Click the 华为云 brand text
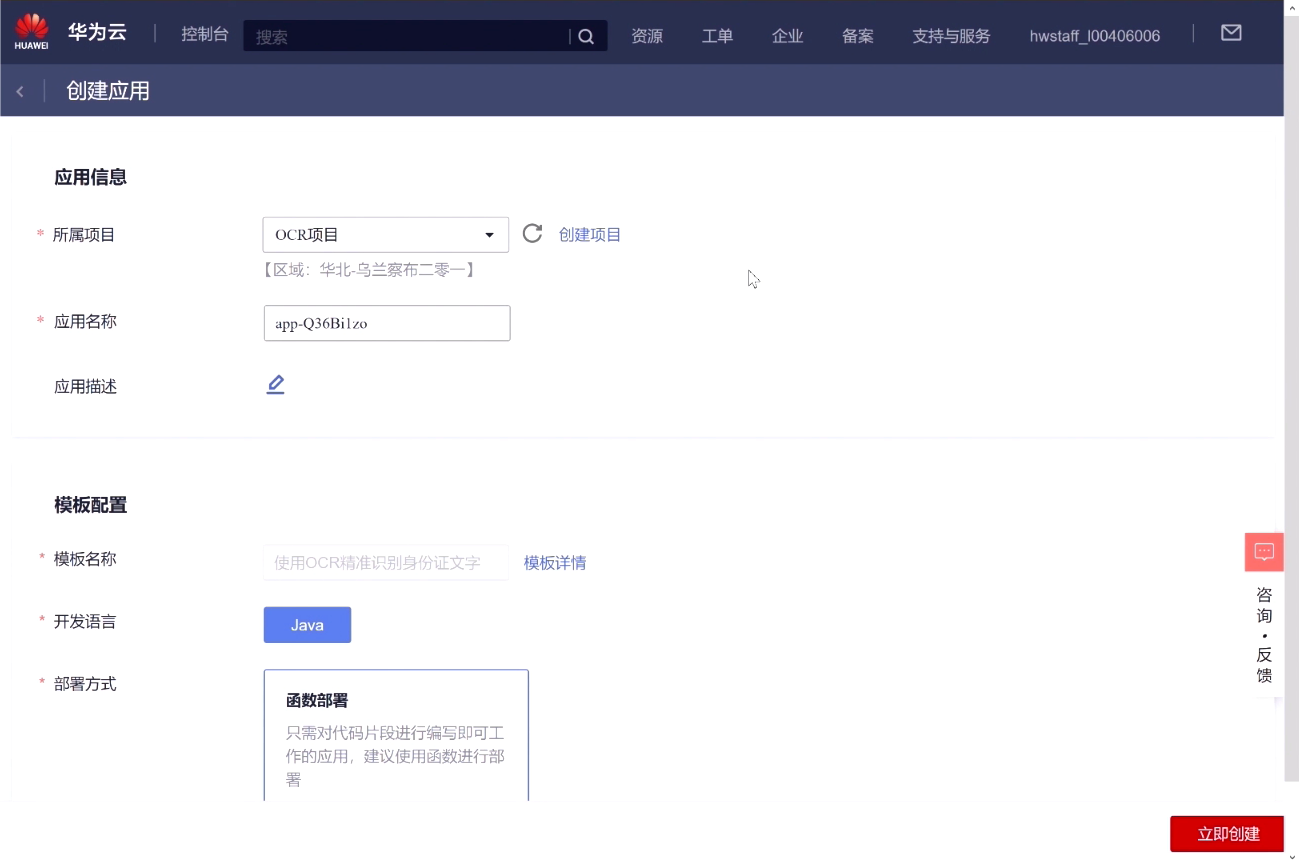This screenshot has height=861, width=1299. pyautogui.click(x=97, y=32)
